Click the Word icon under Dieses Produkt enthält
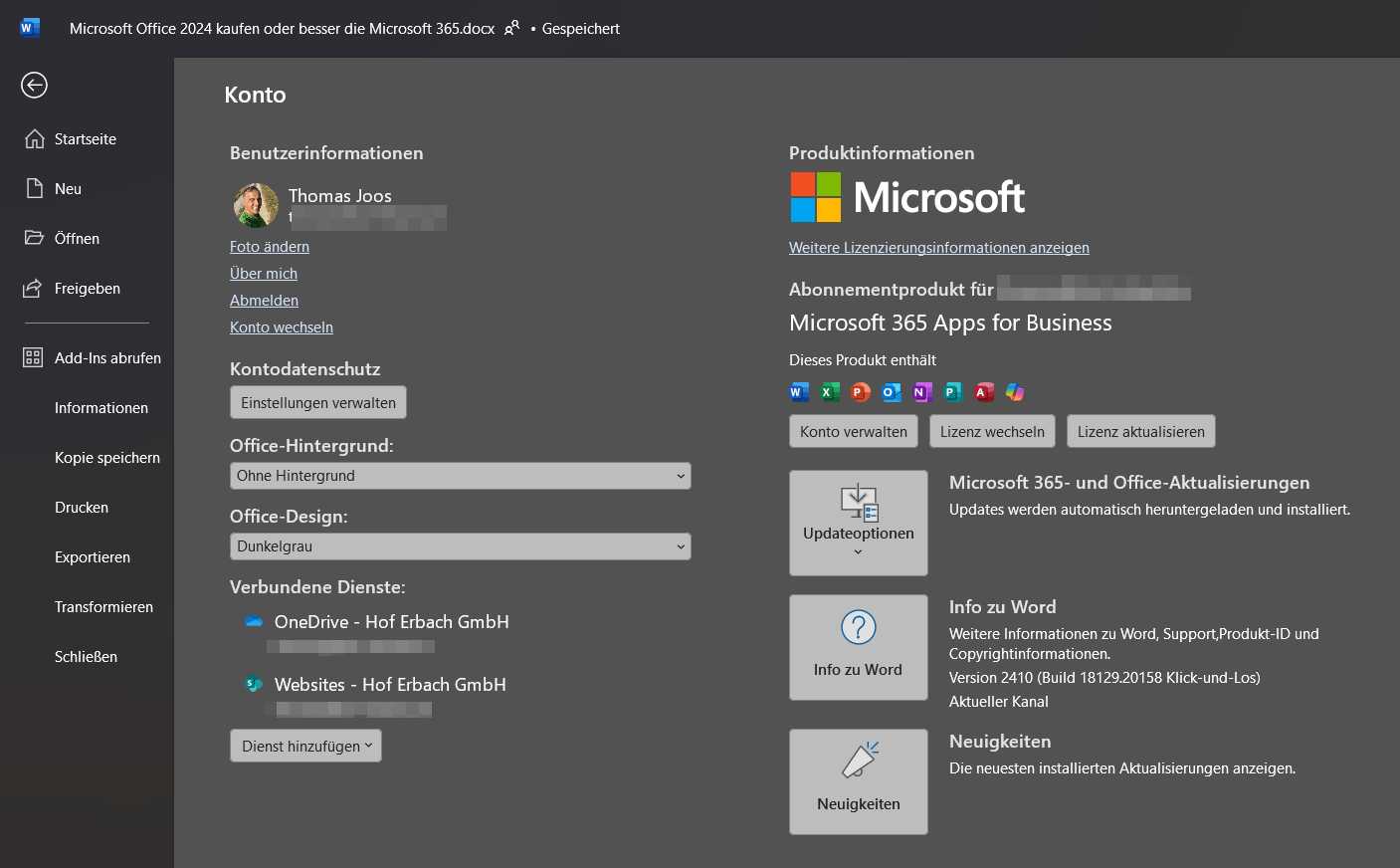The width and height of the screenshot is (1400, 868). pyautogui.click(x=798, y=391)
